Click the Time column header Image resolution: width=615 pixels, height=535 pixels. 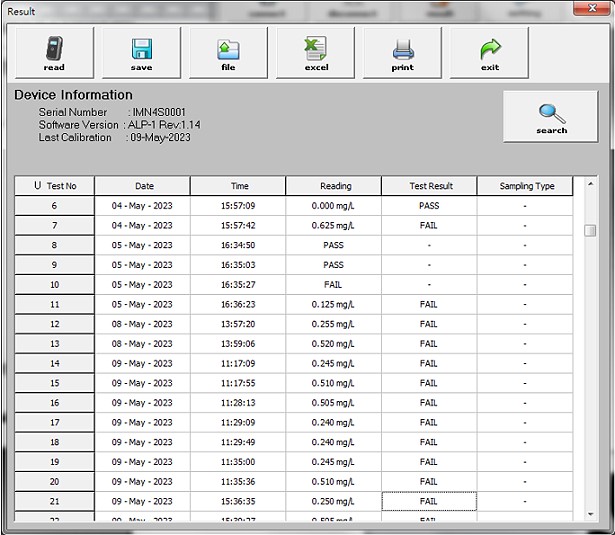click(x=238, y=186)
